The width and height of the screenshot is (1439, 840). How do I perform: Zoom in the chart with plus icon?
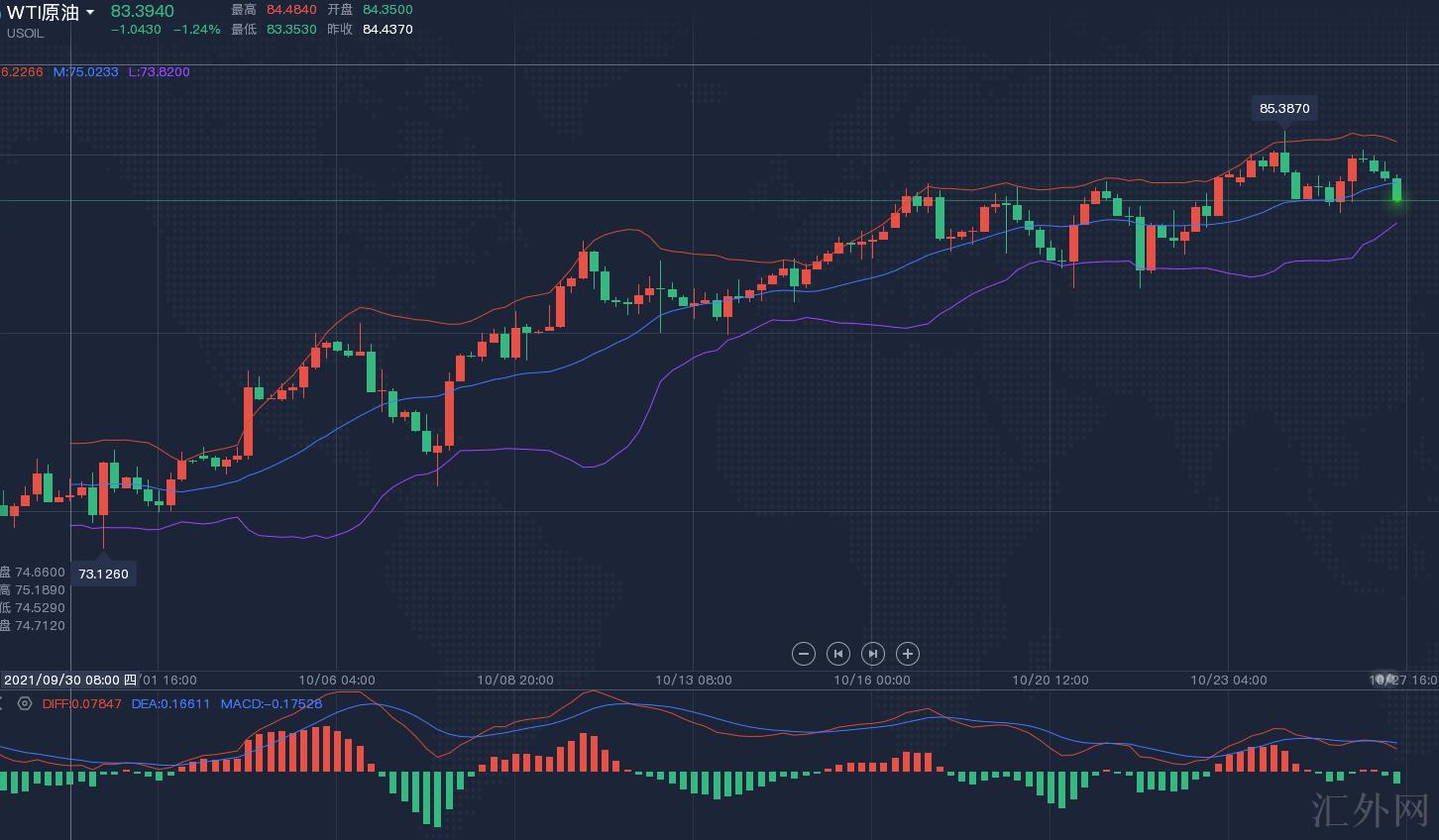(x=908, y=654)
